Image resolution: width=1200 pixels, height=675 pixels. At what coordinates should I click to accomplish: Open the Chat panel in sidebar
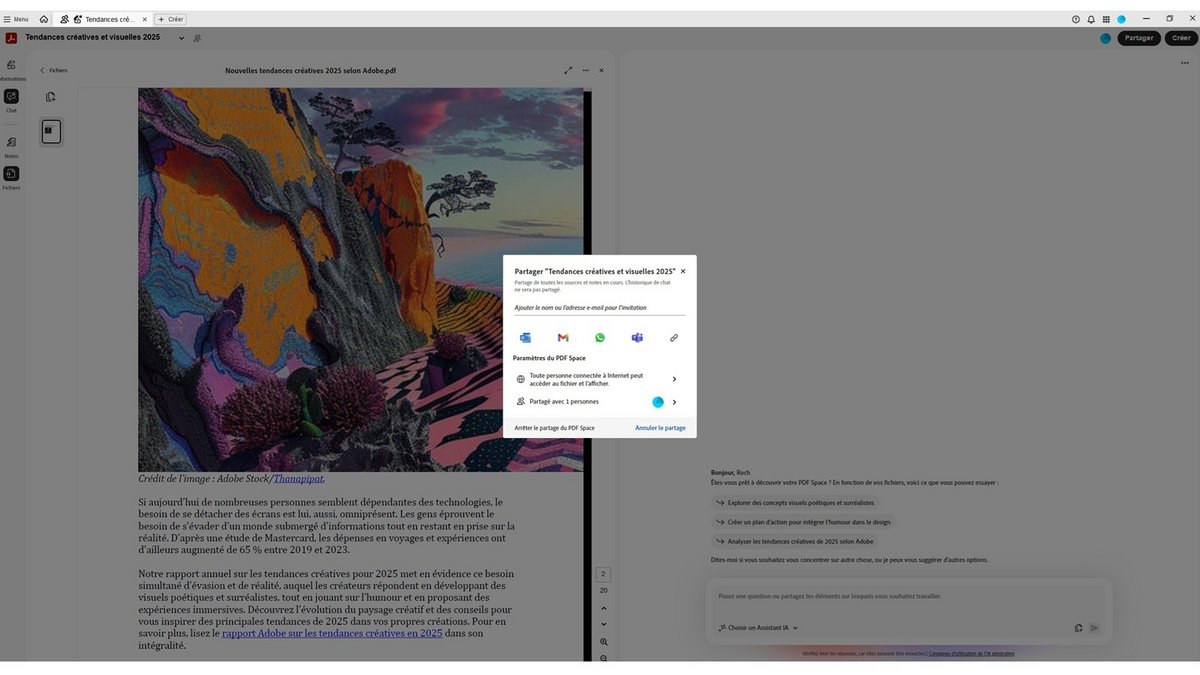[11, 97]
